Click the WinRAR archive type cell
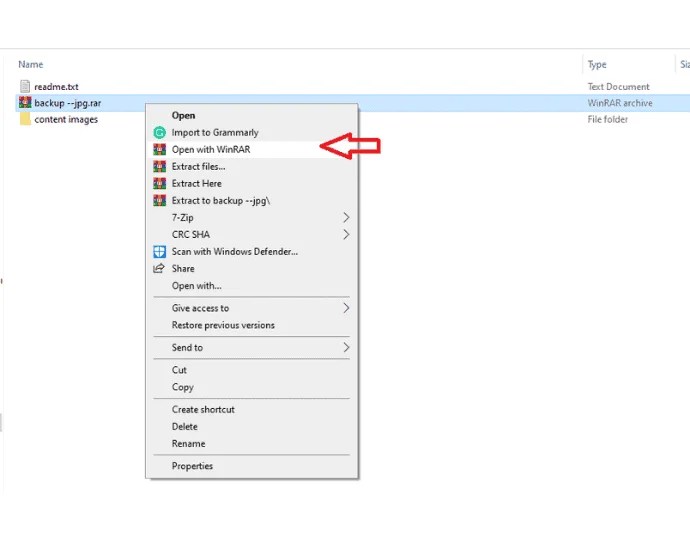690x539 pixels. (620, 103)
